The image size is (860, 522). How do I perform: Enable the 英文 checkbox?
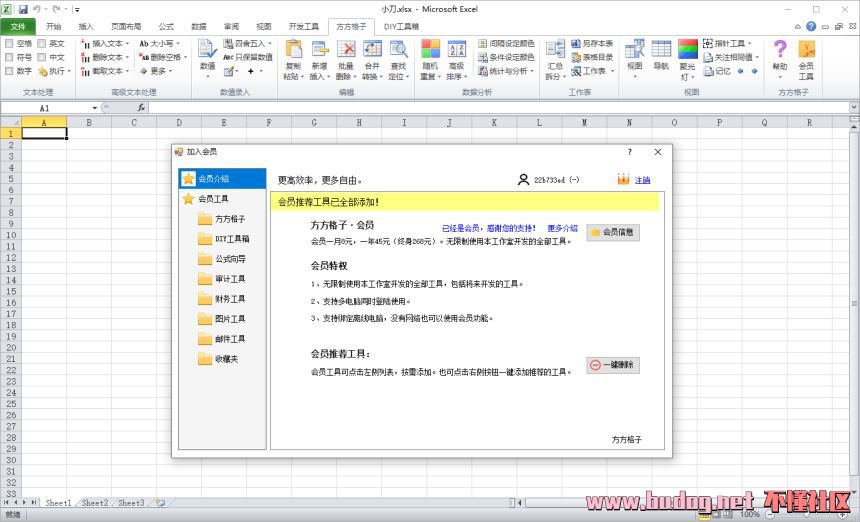(x=42, y=44)
